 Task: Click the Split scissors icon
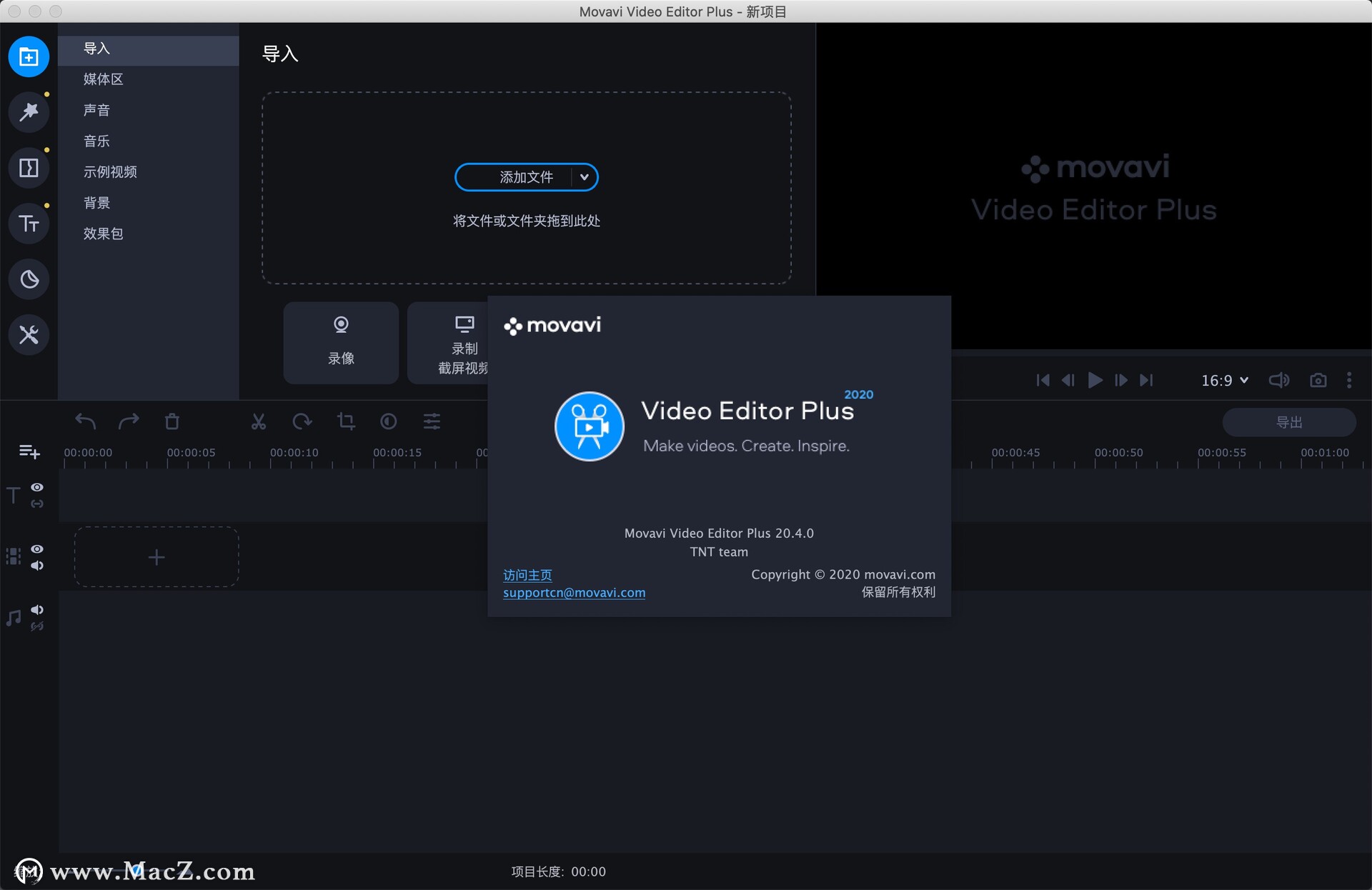point(259,421)
